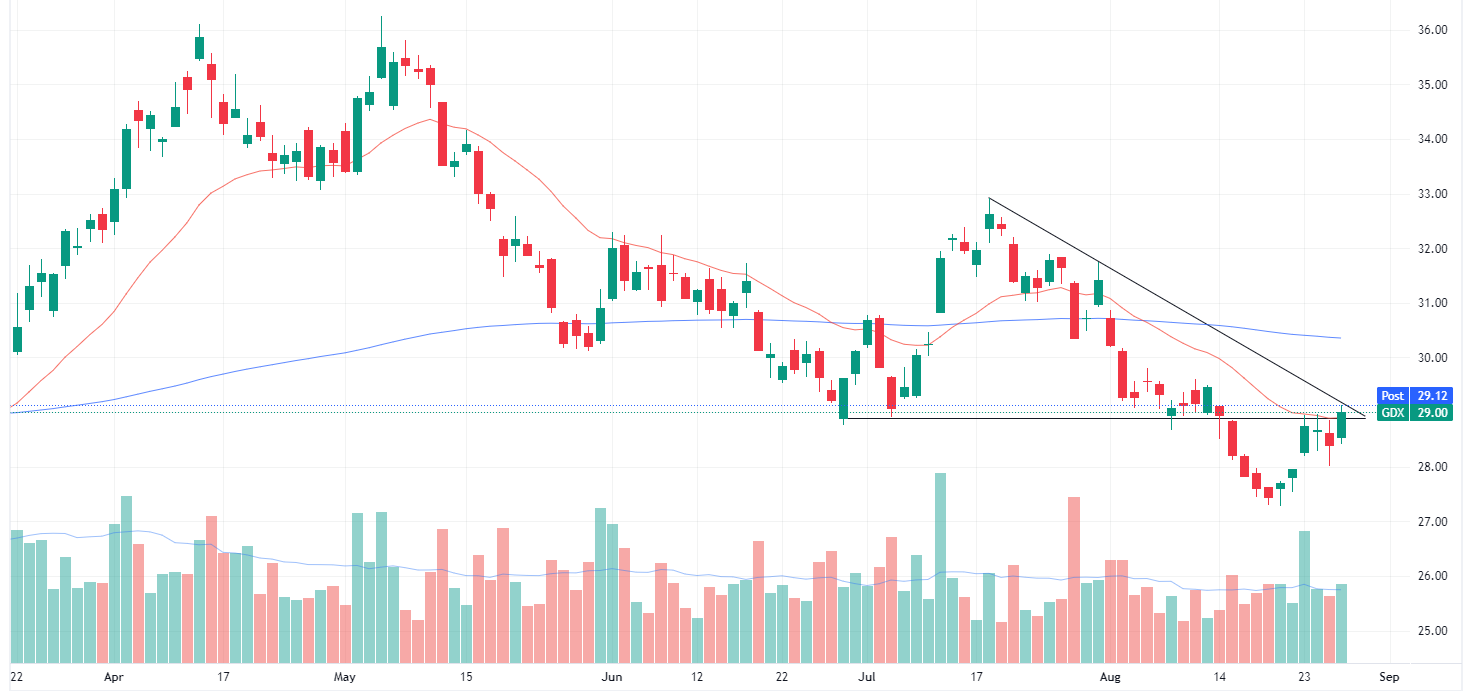Click the 30.00 price axis label
The image size is (1471, 691).
(x=1433, y=358)
